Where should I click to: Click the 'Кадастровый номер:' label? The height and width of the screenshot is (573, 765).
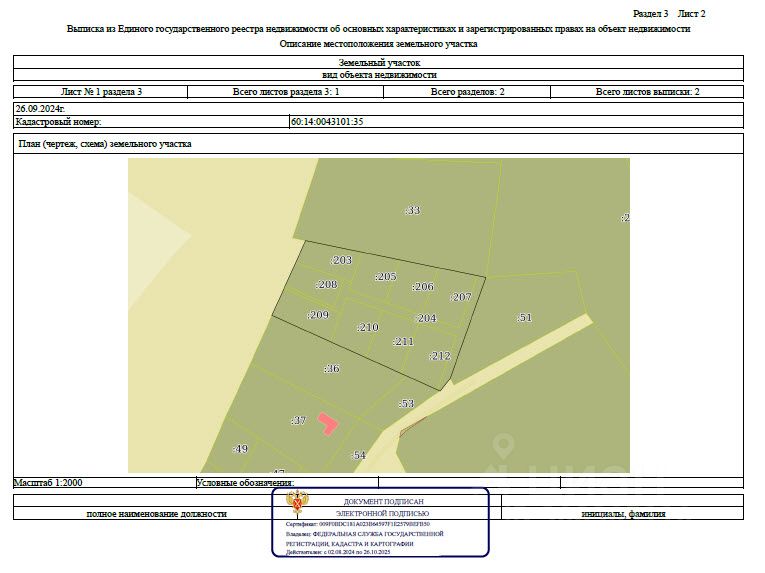(x=58, y=122)
